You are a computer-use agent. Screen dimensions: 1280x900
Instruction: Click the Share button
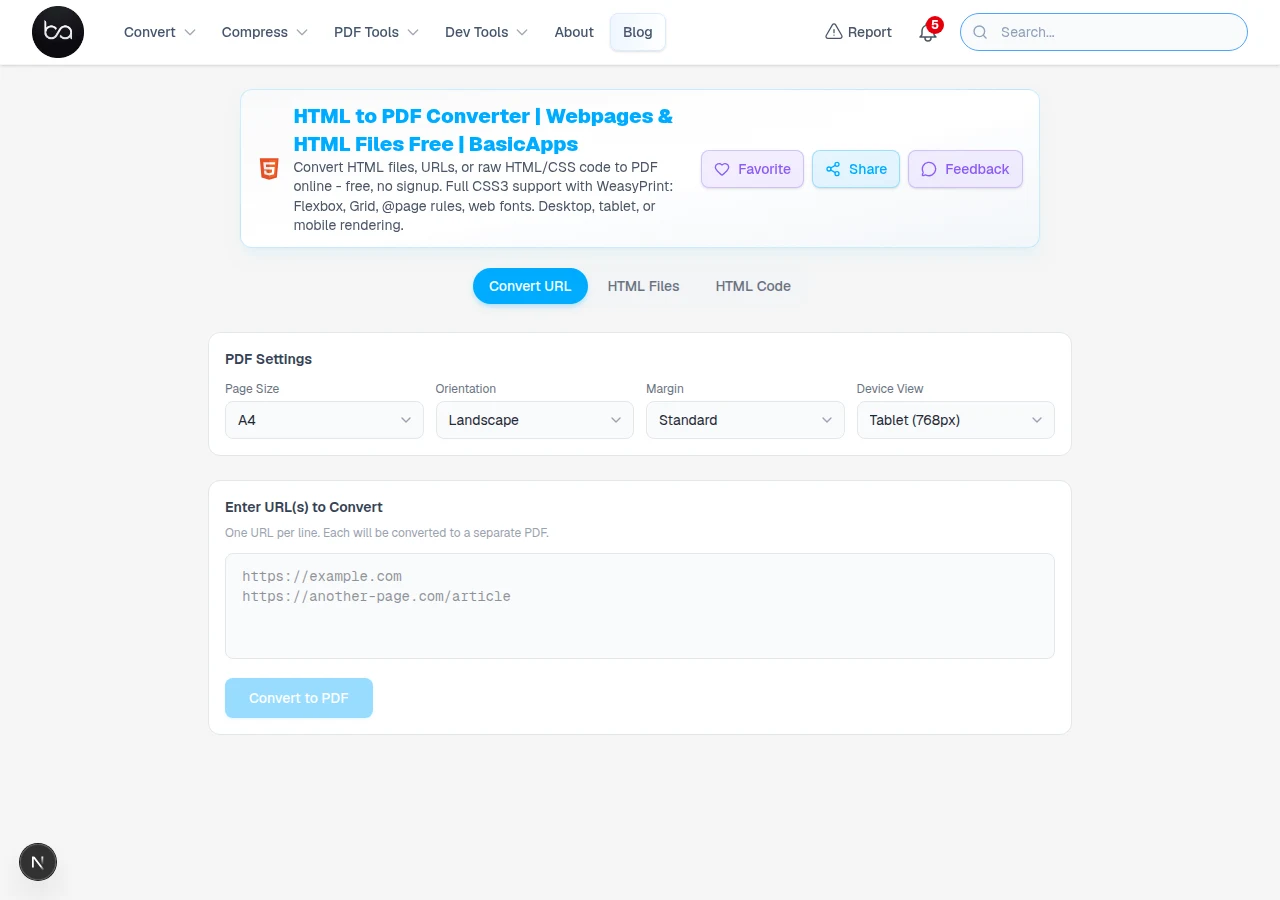coord(856,169)
